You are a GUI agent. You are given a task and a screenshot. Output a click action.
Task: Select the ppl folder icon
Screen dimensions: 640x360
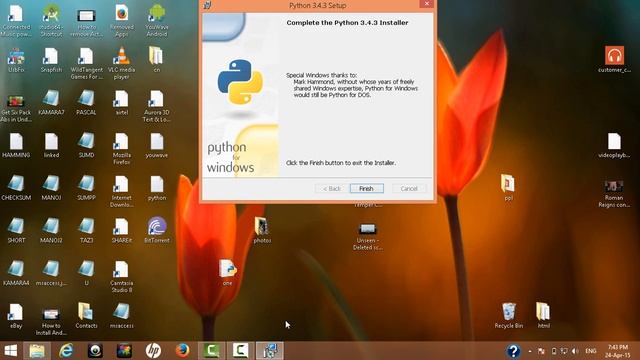click(x=508, y=188)
